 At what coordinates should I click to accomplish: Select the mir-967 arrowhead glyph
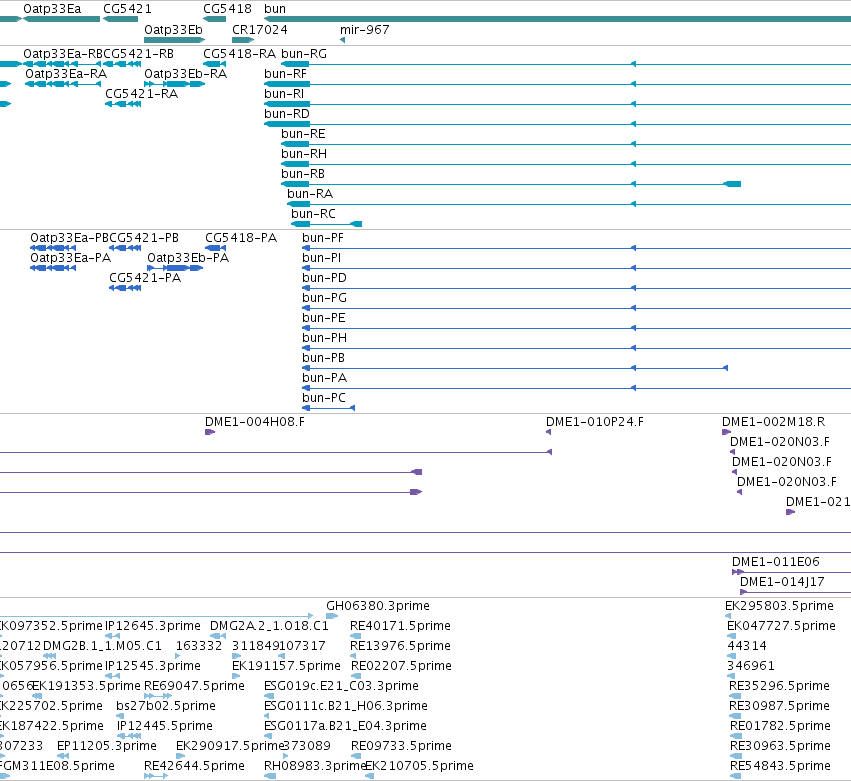pyautogui.click(x=342, y=40)
